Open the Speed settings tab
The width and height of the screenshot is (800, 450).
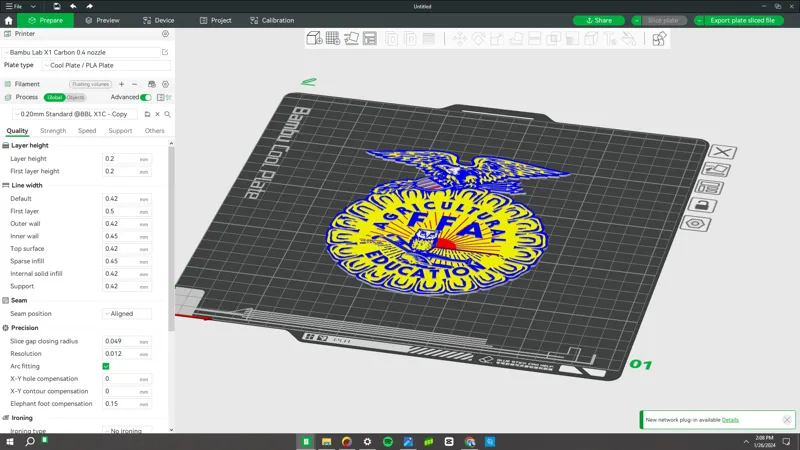click(x=87, y=131)
